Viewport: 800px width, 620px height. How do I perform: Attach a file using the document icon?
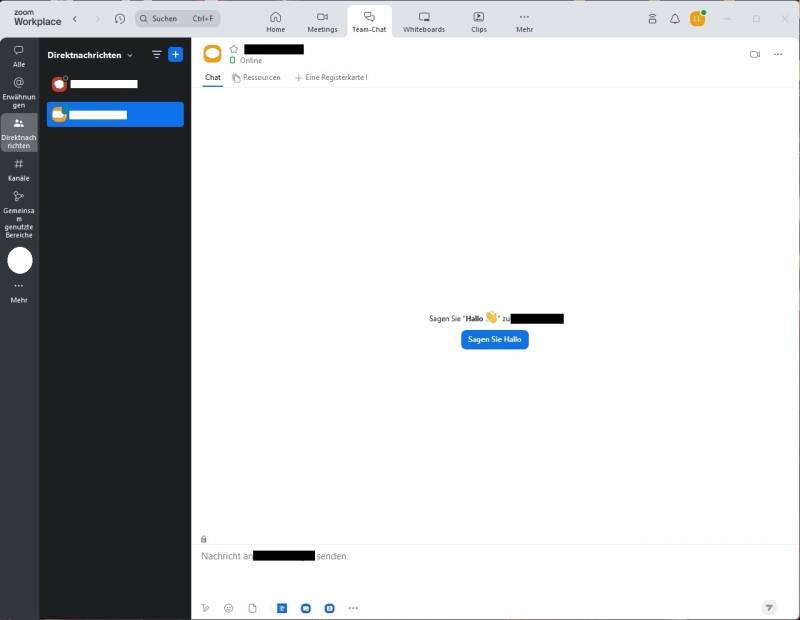point(253,607)
